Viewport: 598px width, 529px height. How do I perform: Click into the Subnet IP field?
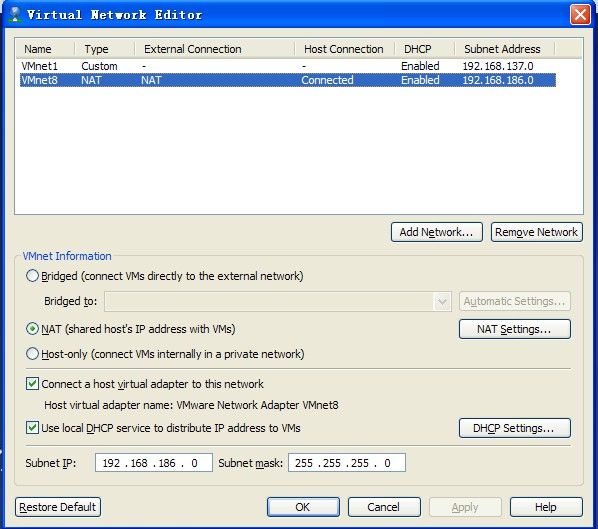(x=154, y=463)
